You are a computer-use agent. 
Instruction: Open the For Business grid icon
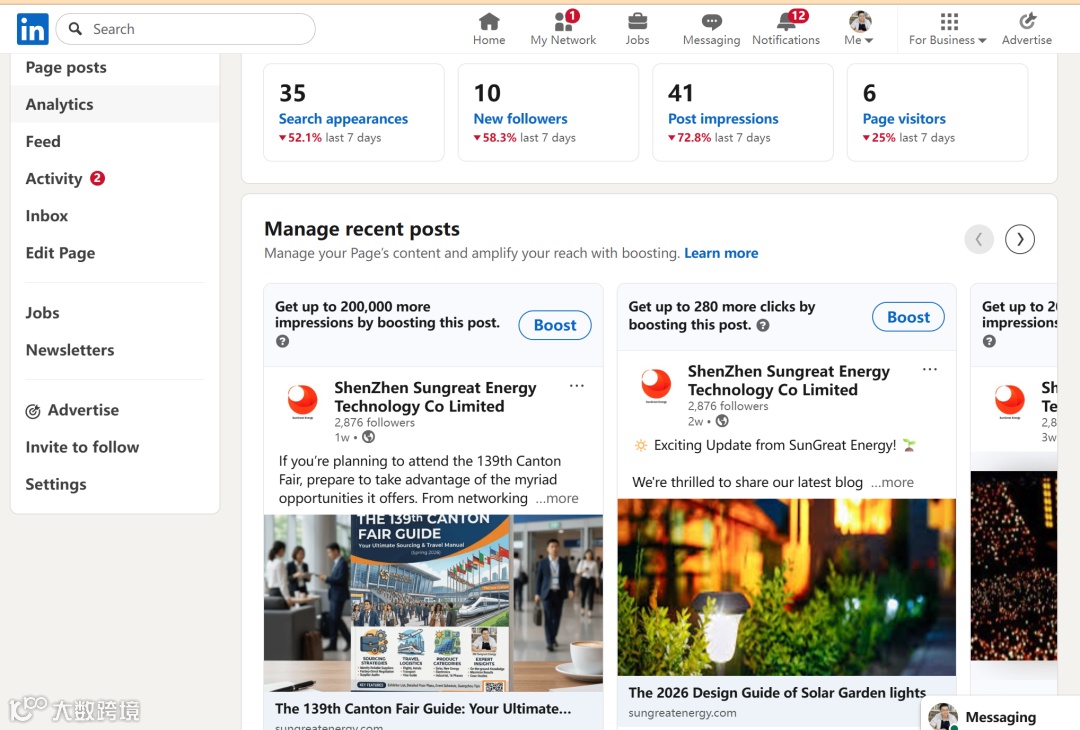pyautogui.click(x=949, y=21)
